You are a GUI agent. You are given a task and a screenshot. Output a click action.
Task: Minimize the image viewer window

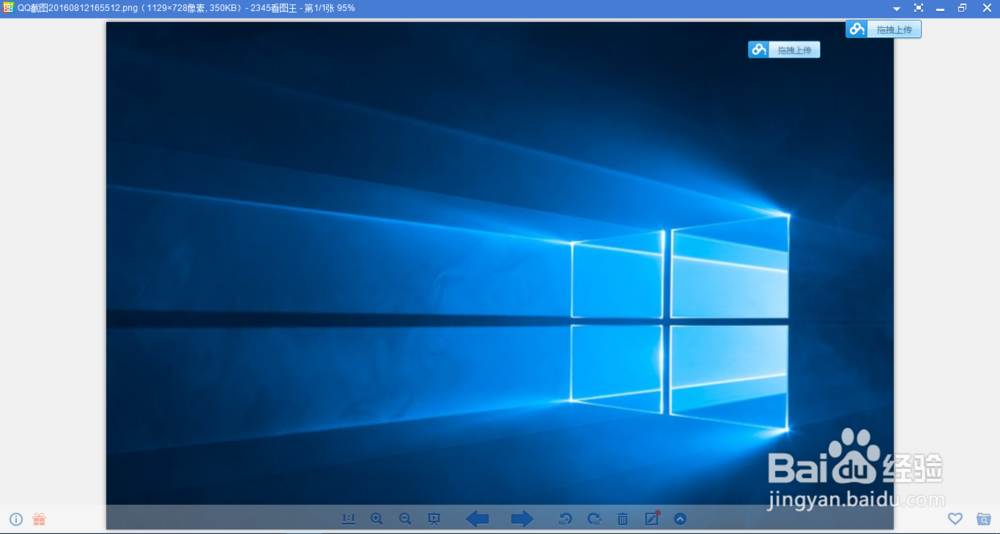[x=940, y=8]
